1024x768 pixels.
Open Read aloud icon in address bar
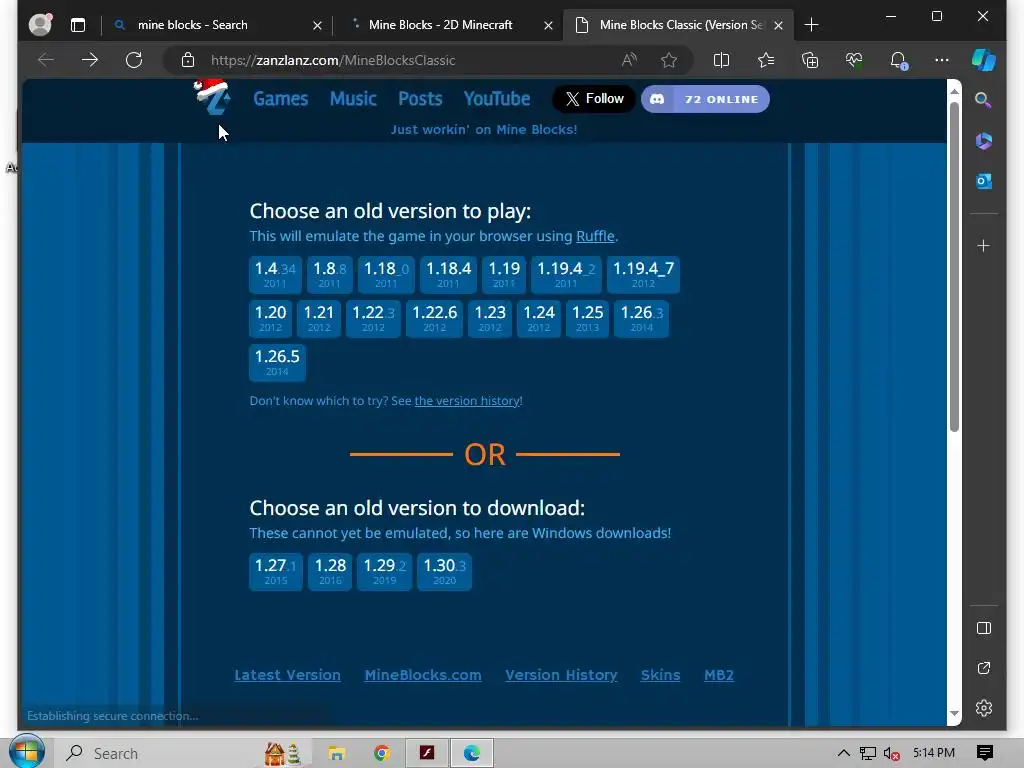tap(629, 60)
